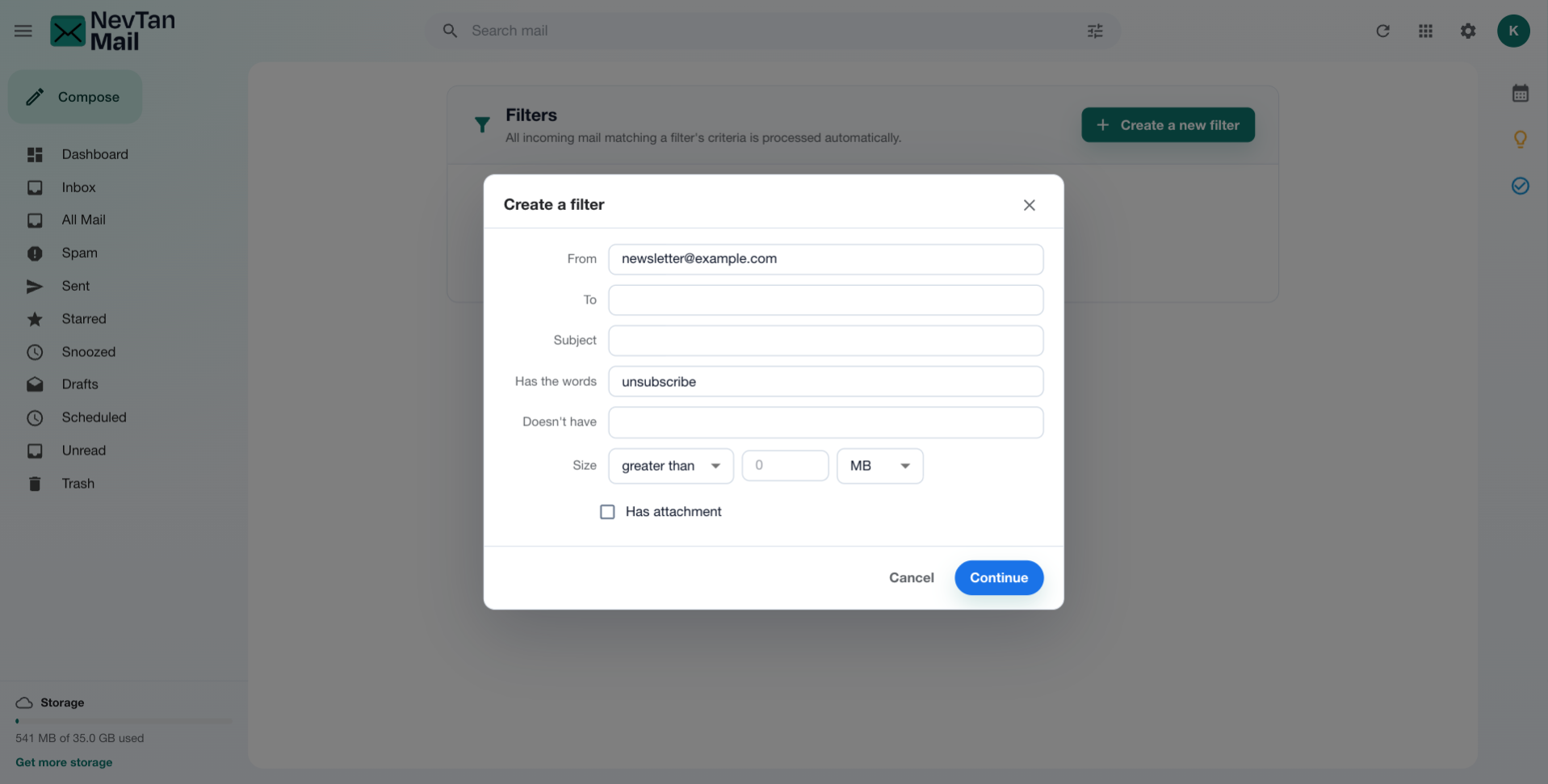This screenshot has width=1548, height=784.
Task: Click the Subject input field
Action: [825, 341]
